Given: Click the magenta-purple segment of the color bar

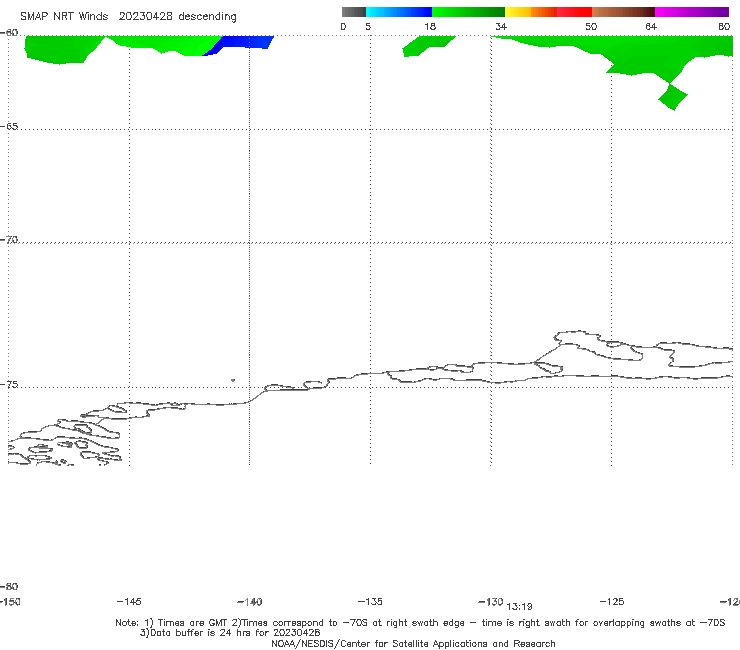Looking at the screenshot, I should tap(692, 12).
